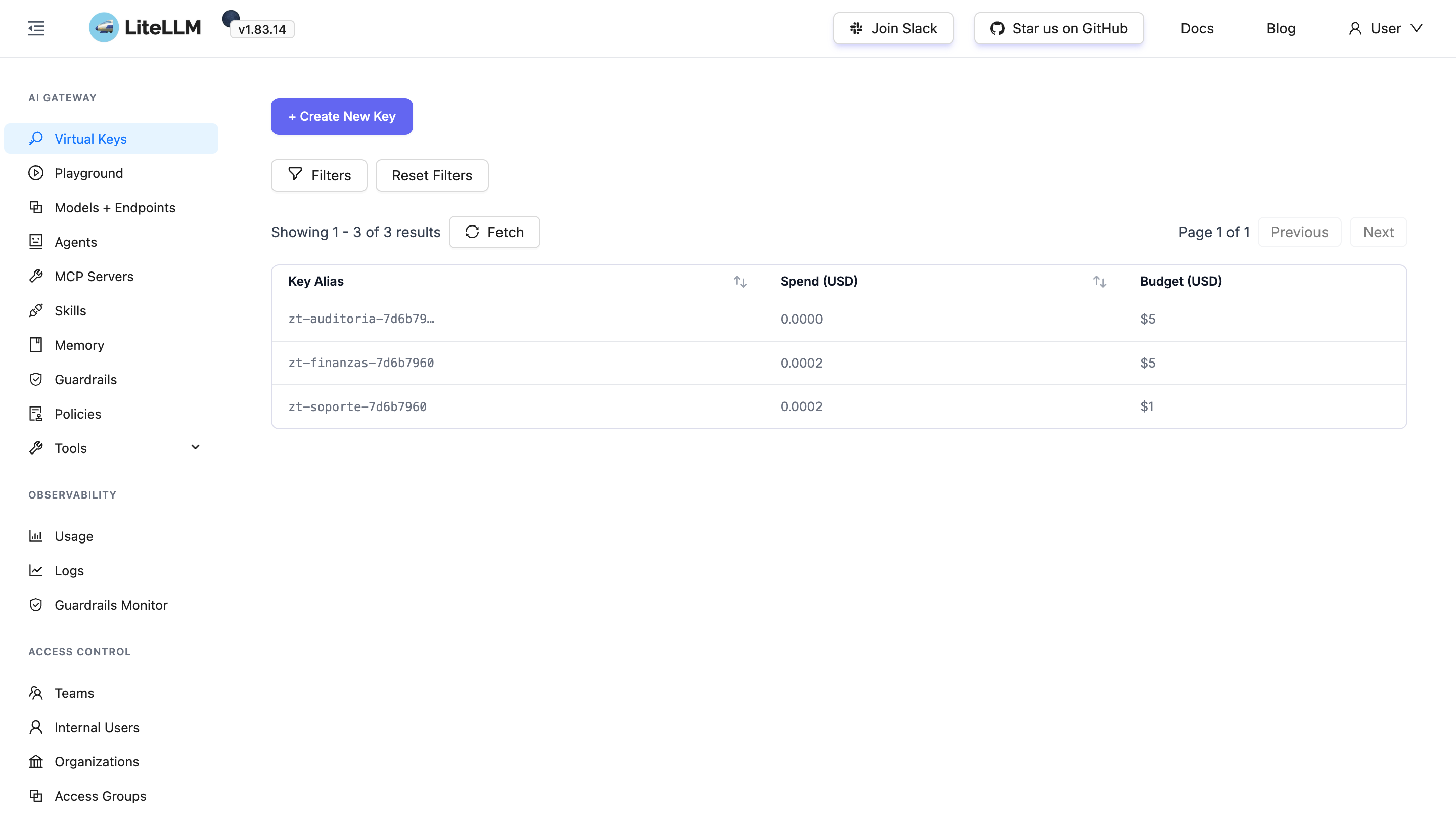Open the Blog link
Image resolution: width=1456 pixels, height=815 pixels.
pyautogui.click(x=1281, y=28)
